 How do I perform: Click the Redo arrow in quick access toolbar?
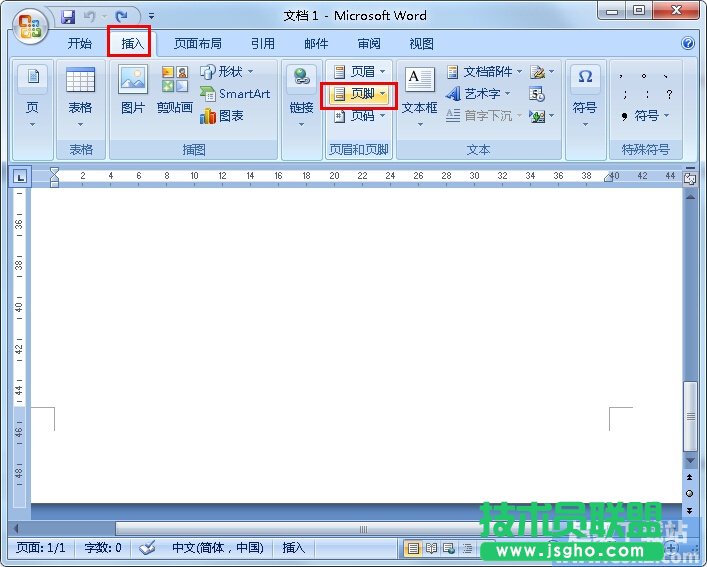point(121,17)
